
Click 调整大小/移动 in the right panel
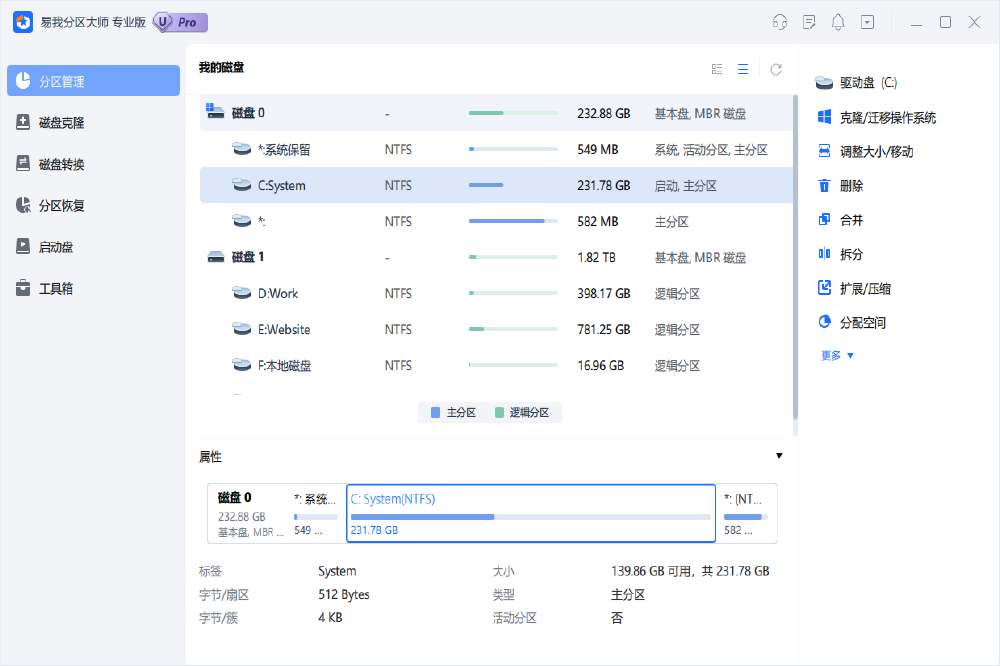pos(876,152)
